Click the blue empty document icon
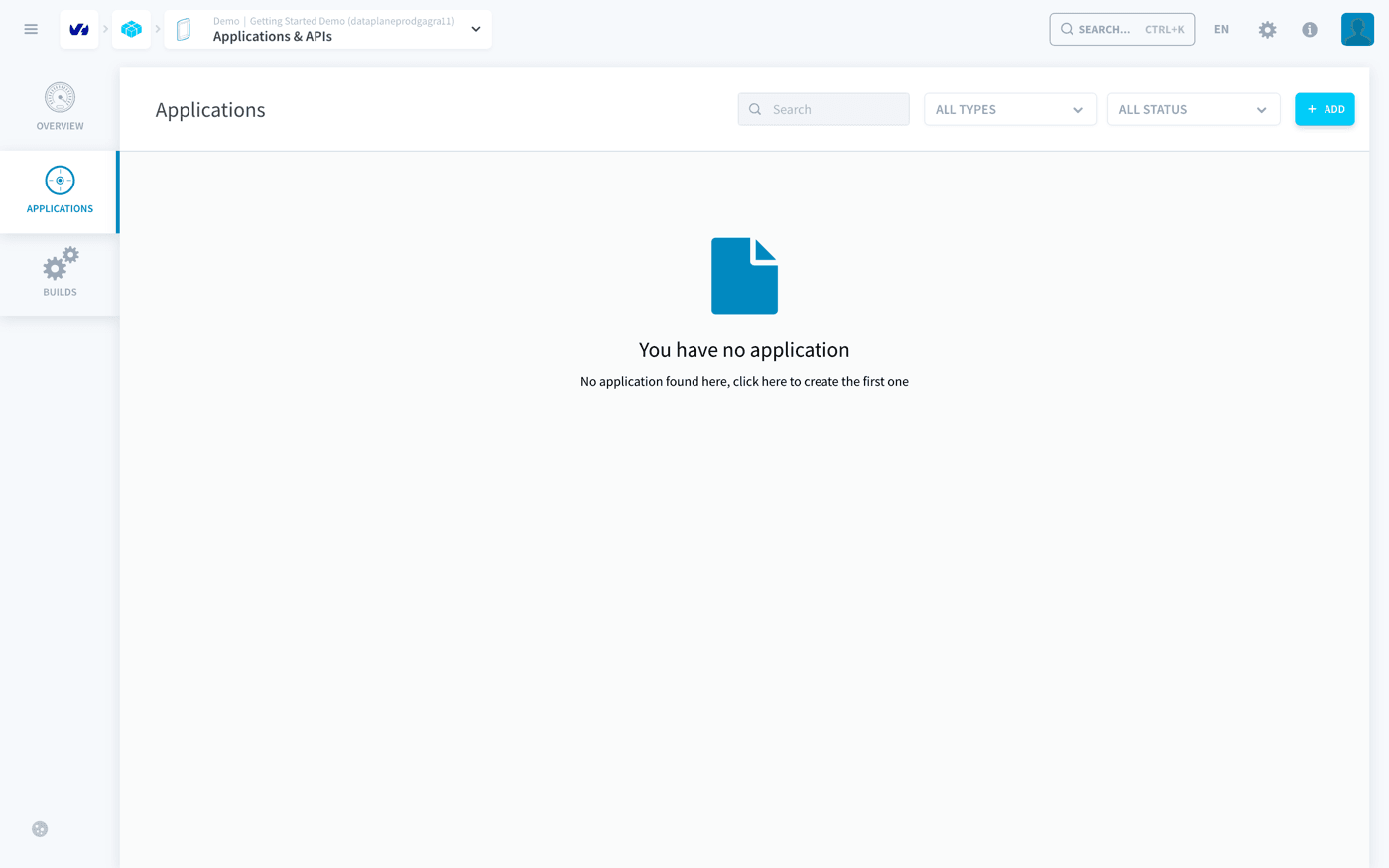1389x868 pixels. click(744, 276)
